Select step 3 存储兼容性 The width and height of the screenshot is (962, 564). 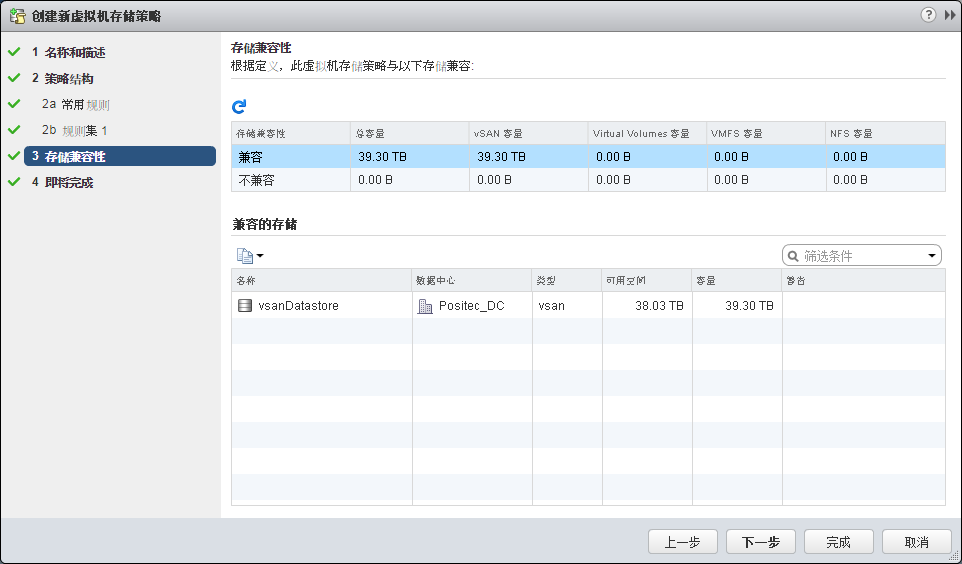[120, 156]
